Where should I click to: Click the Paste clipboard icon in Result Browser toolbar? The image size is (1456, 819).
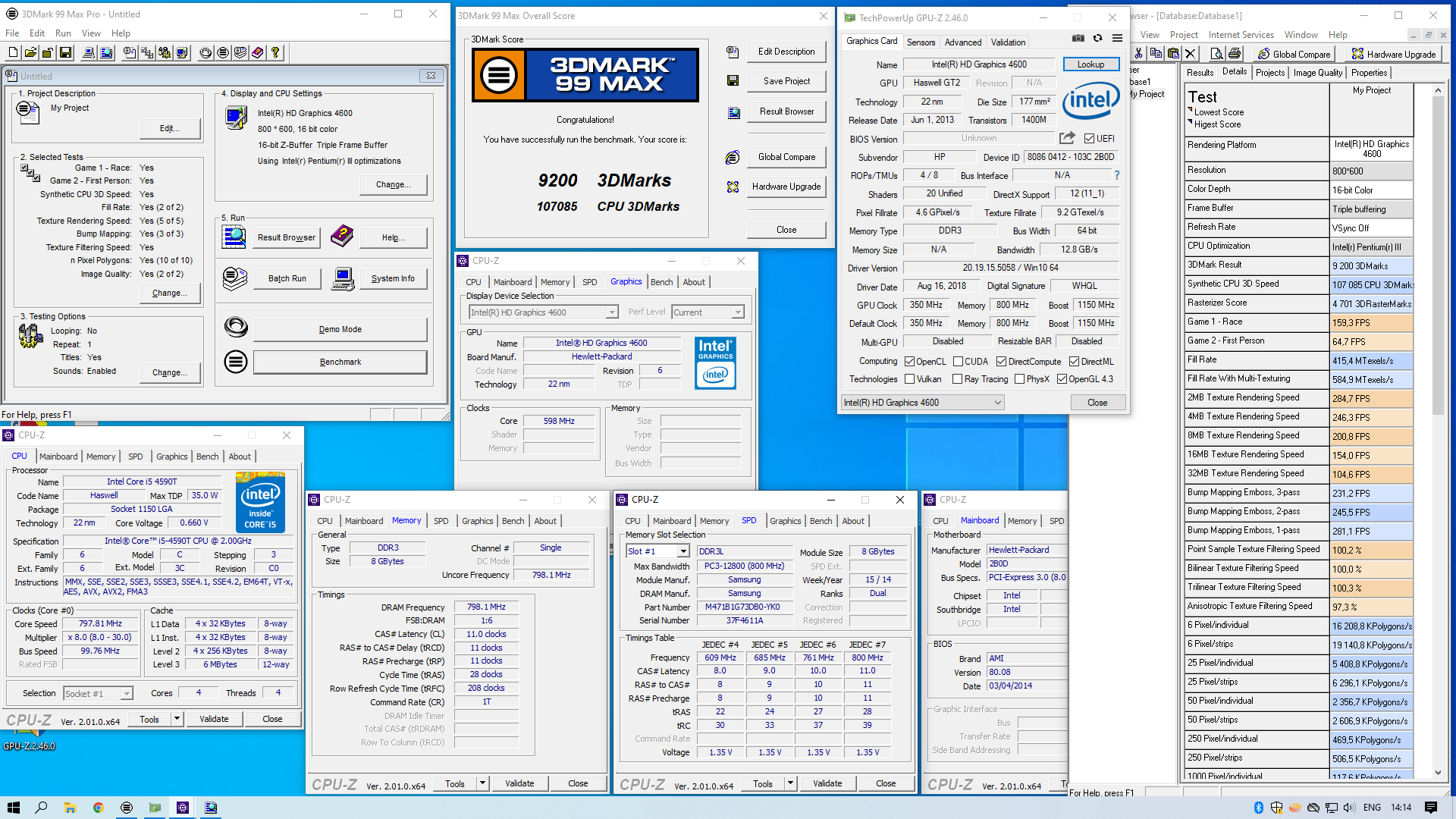[1173, 54]
